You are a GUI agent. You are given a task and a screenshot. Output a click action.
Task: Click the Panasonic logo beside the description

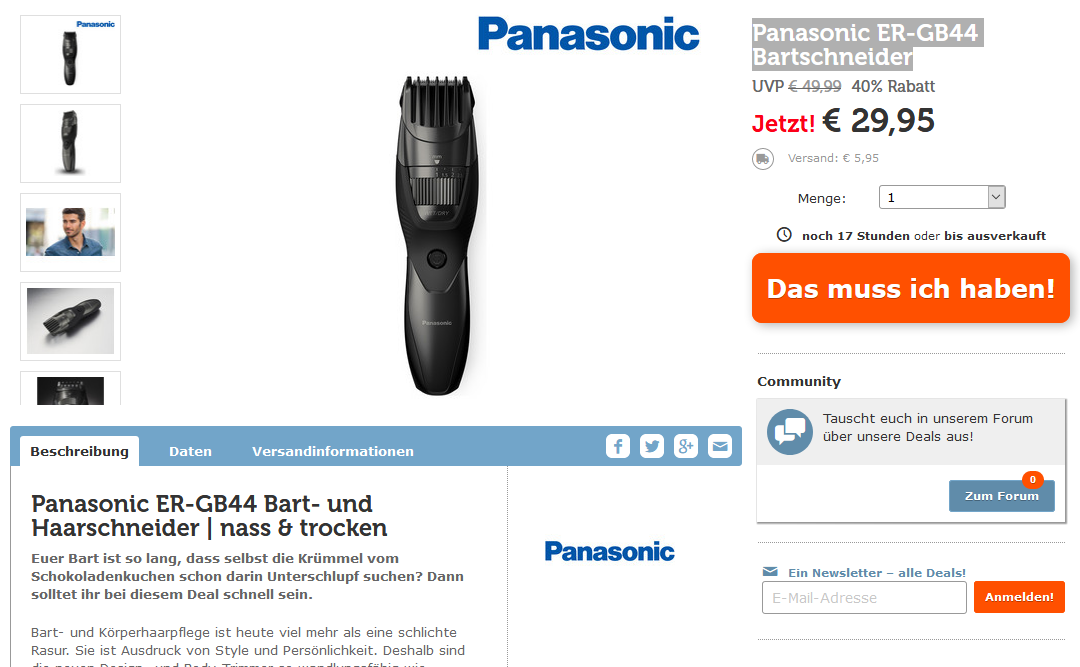[x=610, y=551]
